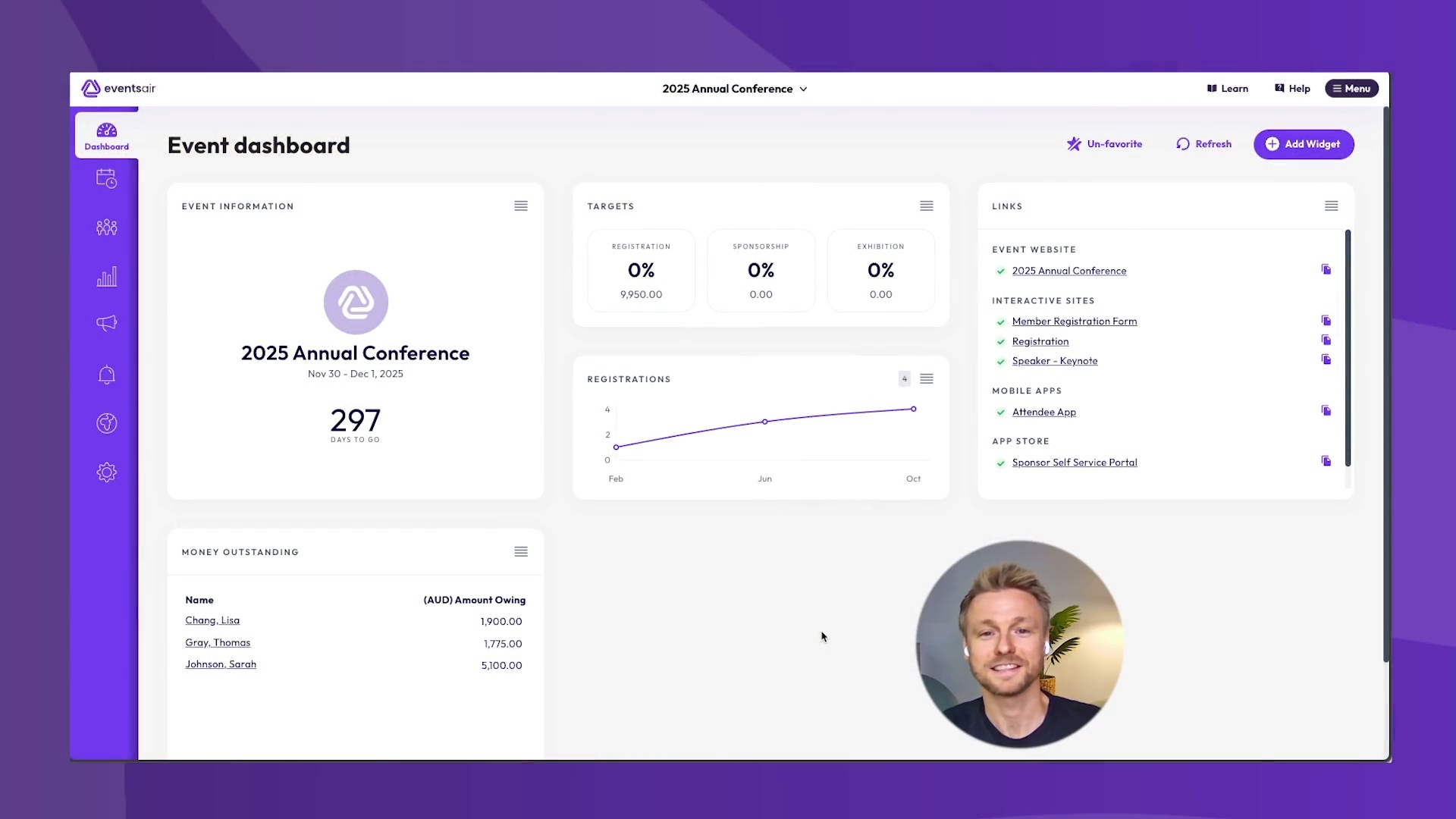
Task: Click the main page vertical scrollbar
Action: tap(1386, 384)
